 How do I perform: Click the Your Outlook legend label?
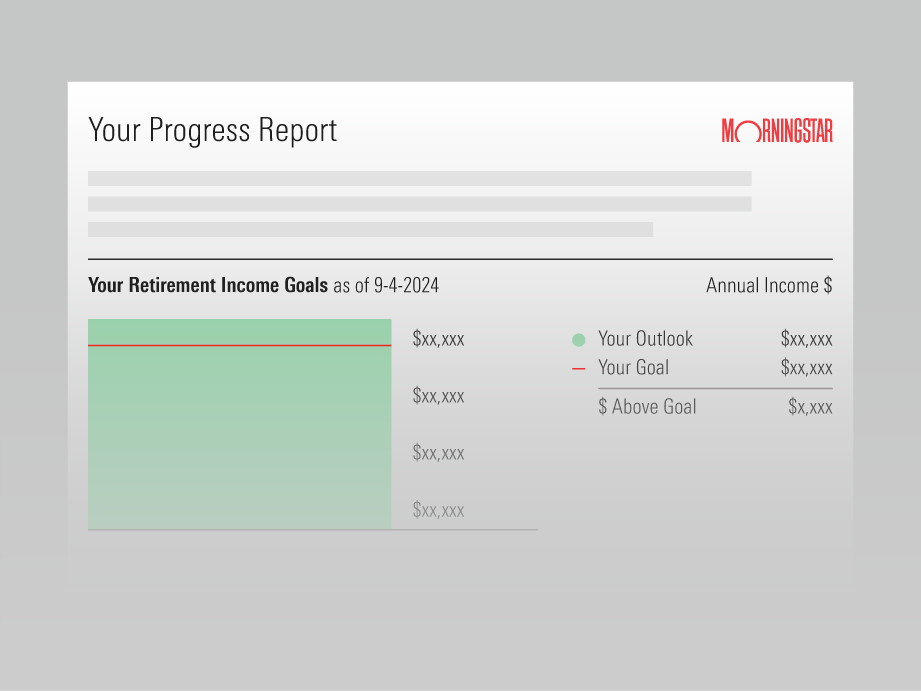[x=645, y=339]
